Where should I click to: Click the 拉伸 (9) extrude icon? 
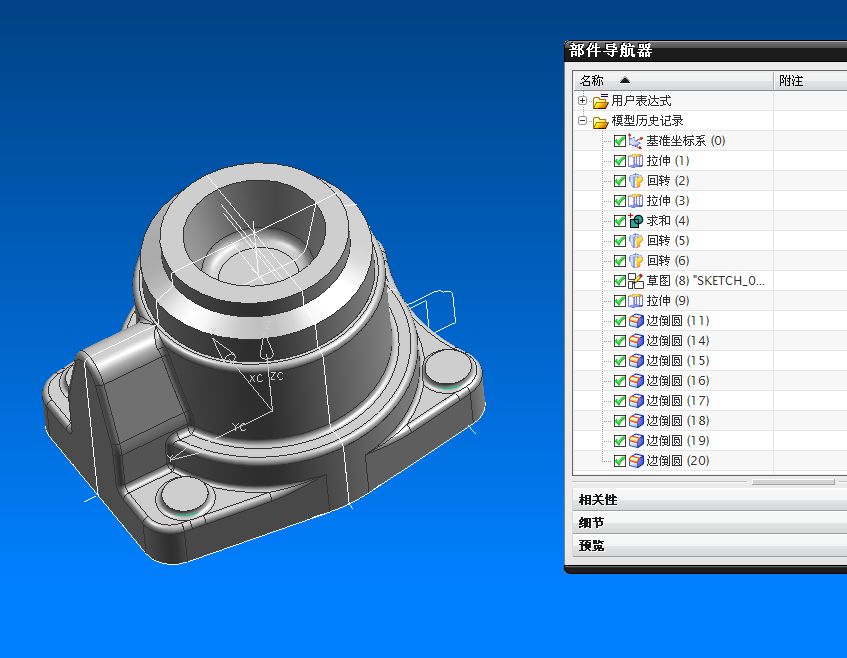click(x=635, y=301)
